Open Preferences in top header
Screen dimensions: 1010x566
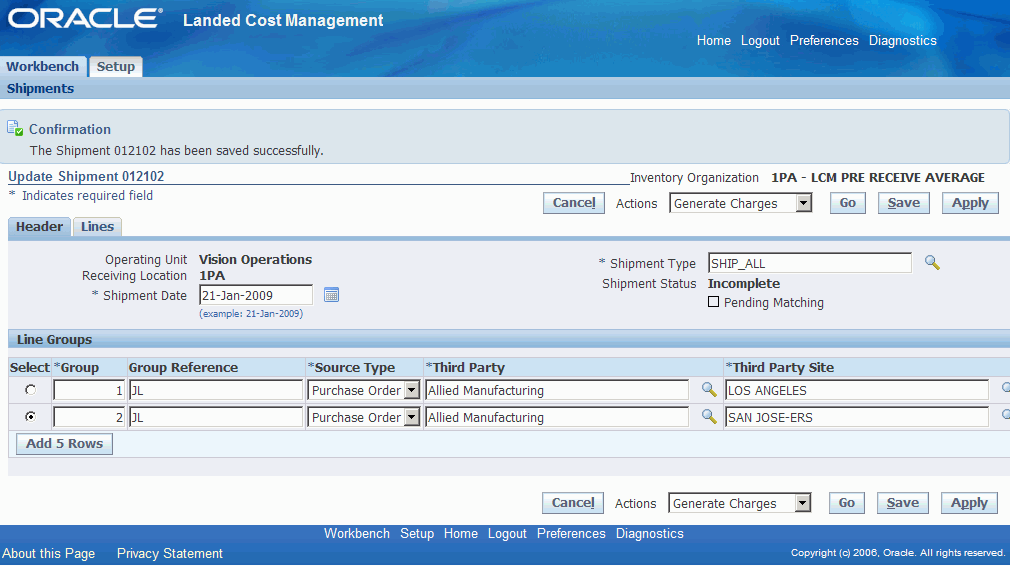pos(824,41)
